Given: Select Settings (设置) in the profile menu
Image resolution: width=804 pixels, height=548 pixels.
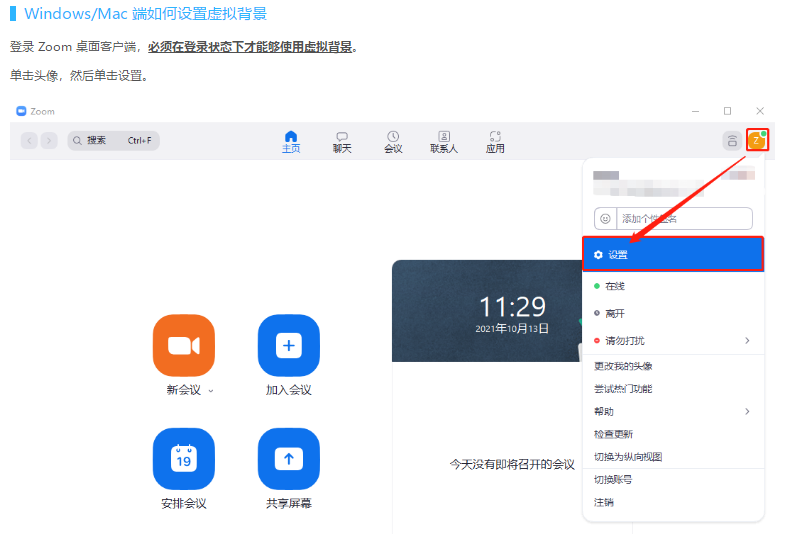Looking at the screenshot, I should (x=672, y=255).
